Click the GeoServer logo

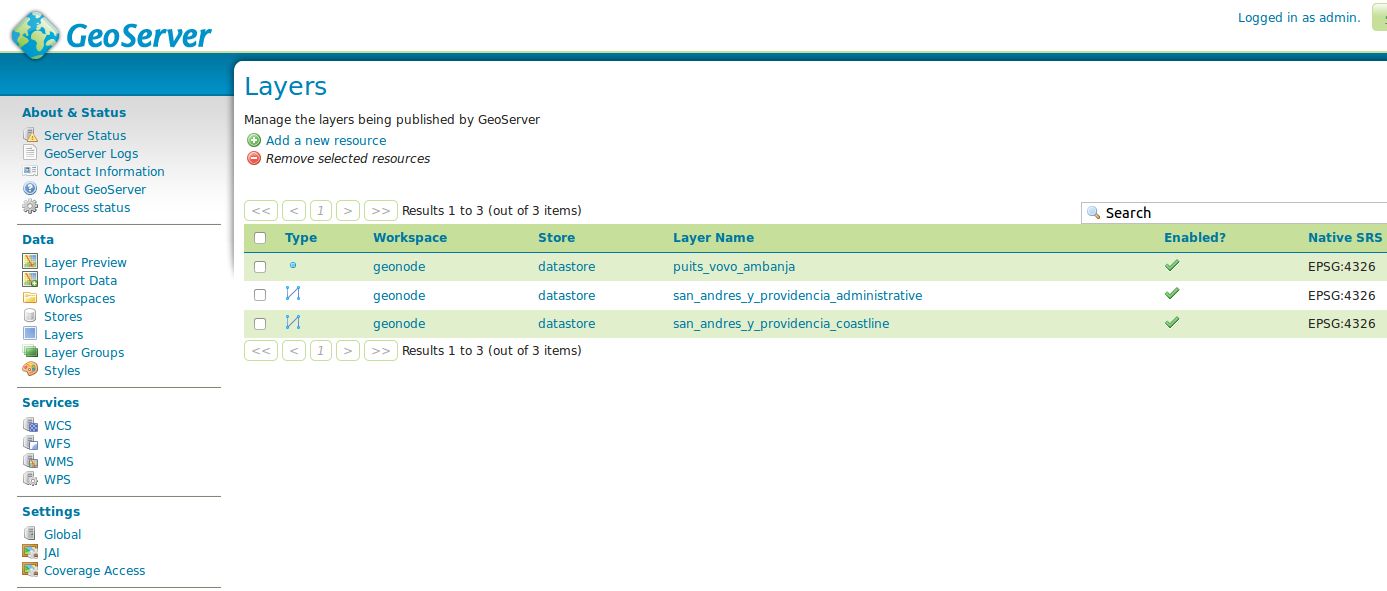pyautogui.click(x=112, y=33)
